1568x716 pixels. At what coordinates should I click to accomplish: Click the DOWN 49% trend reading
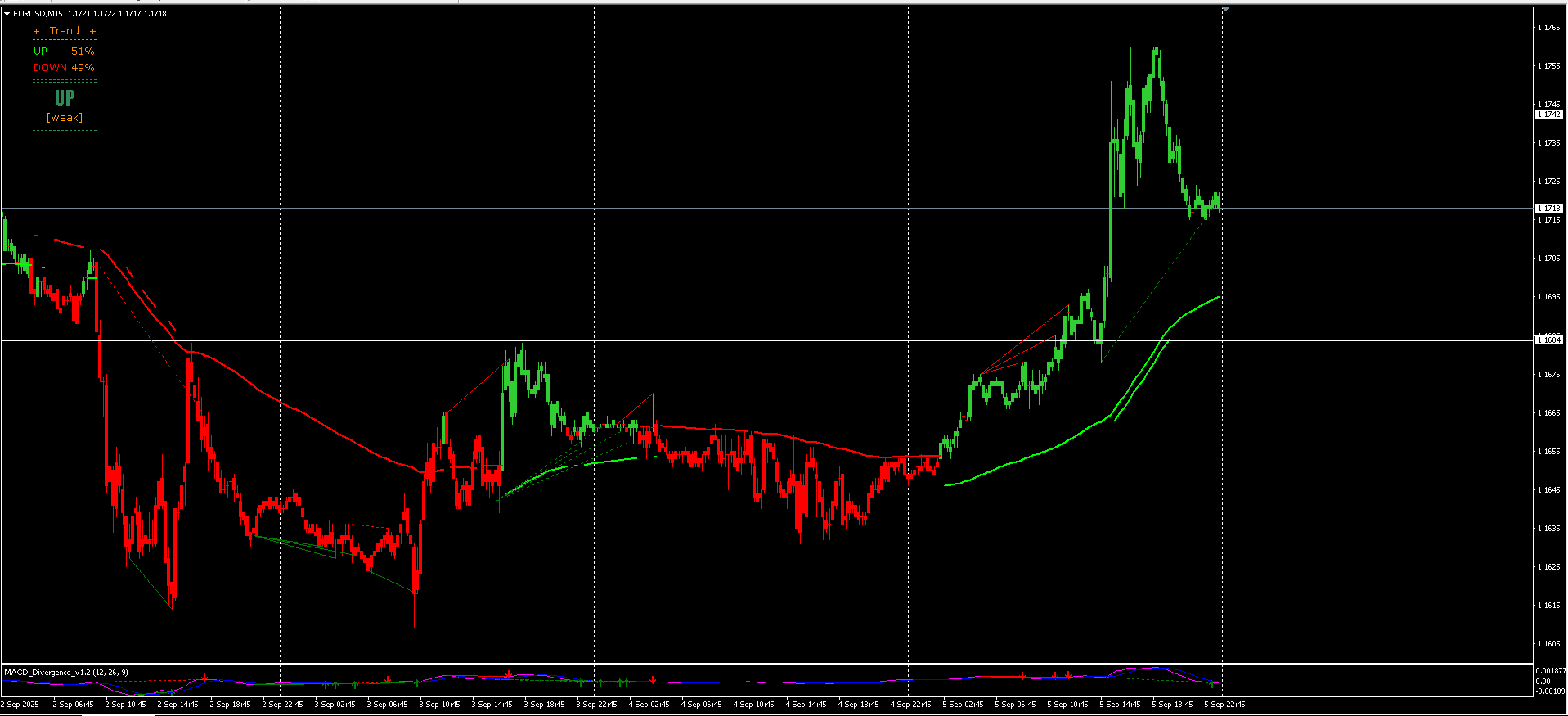click(x=64, y=68)
